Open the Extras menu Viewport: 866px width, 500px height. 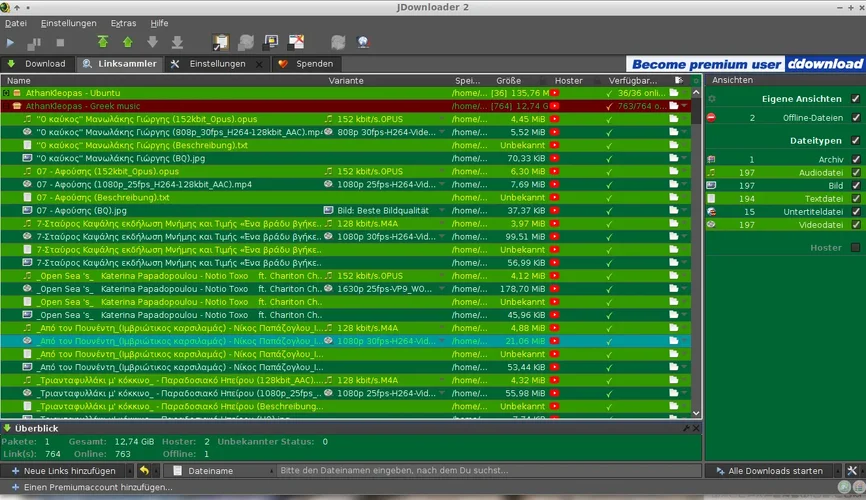pos(124,23)
